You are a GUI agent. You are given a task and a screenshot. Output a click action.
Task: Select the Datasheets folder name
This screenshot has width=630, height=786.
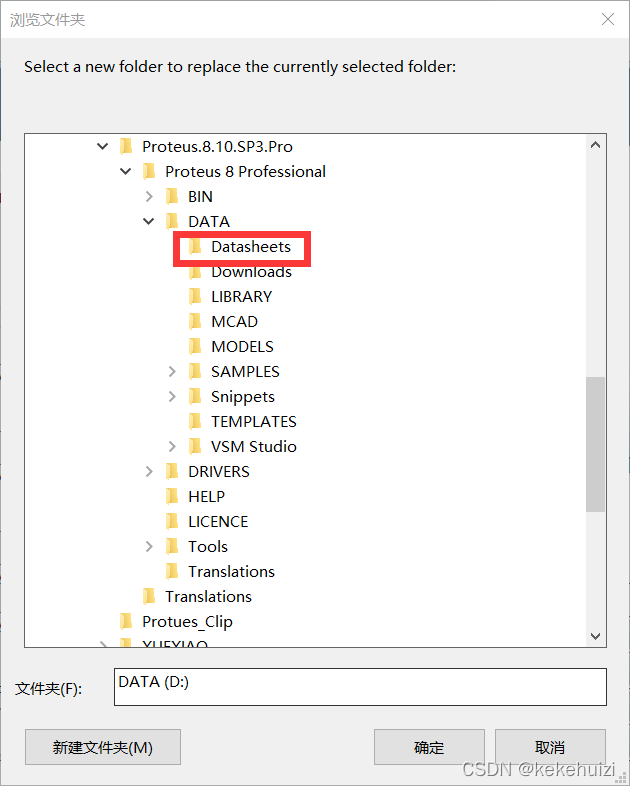click(251, 246)
